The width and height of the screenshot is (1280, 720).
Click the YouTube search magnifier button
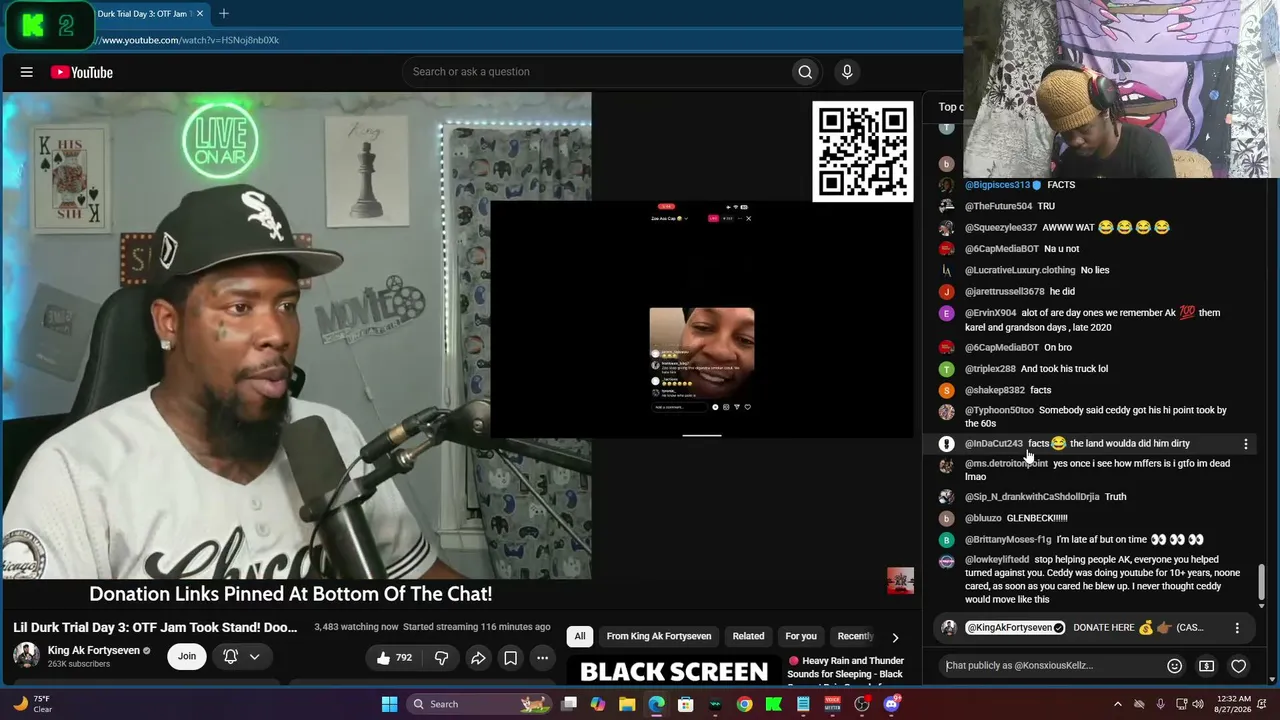coord(805,72)
